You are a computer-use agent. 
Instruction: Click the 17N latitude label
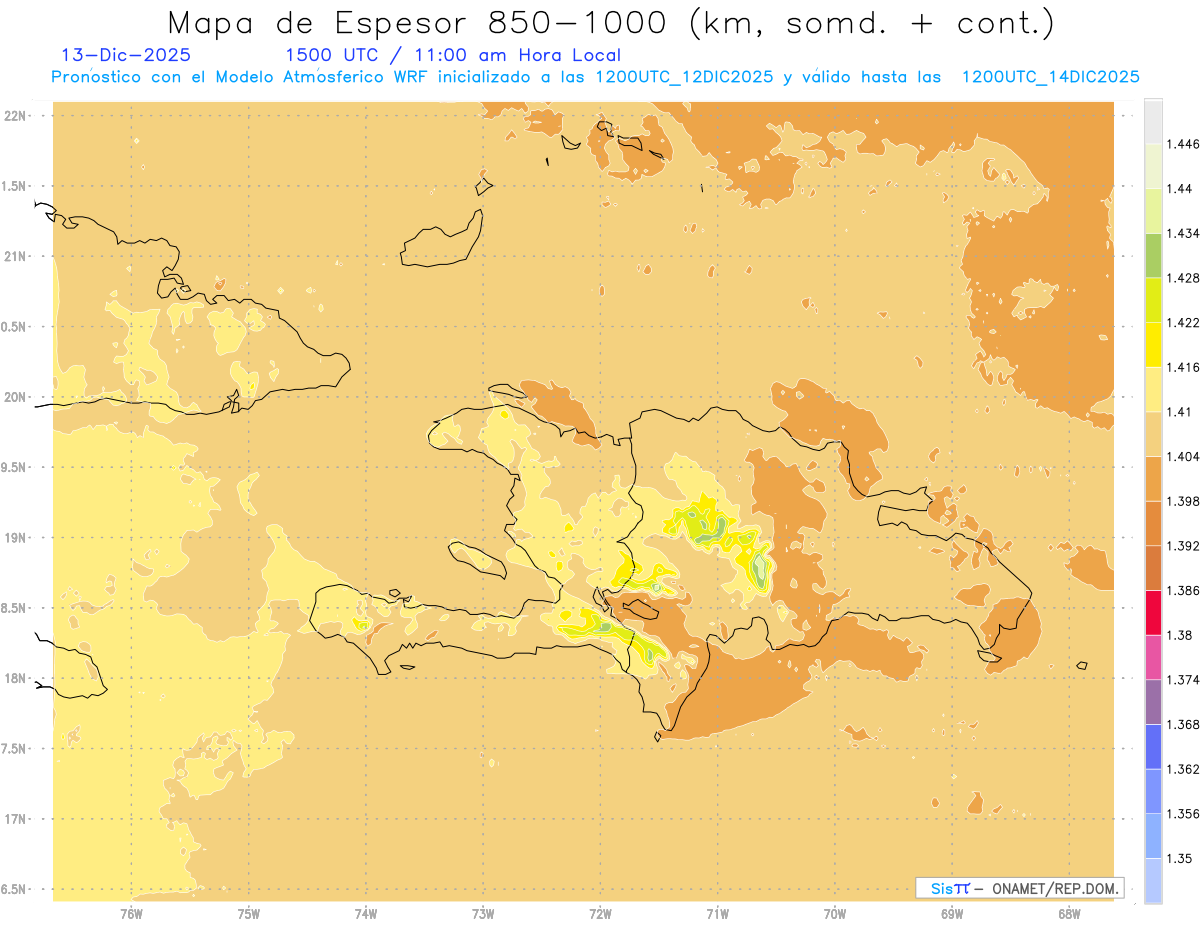pos(14,819)
